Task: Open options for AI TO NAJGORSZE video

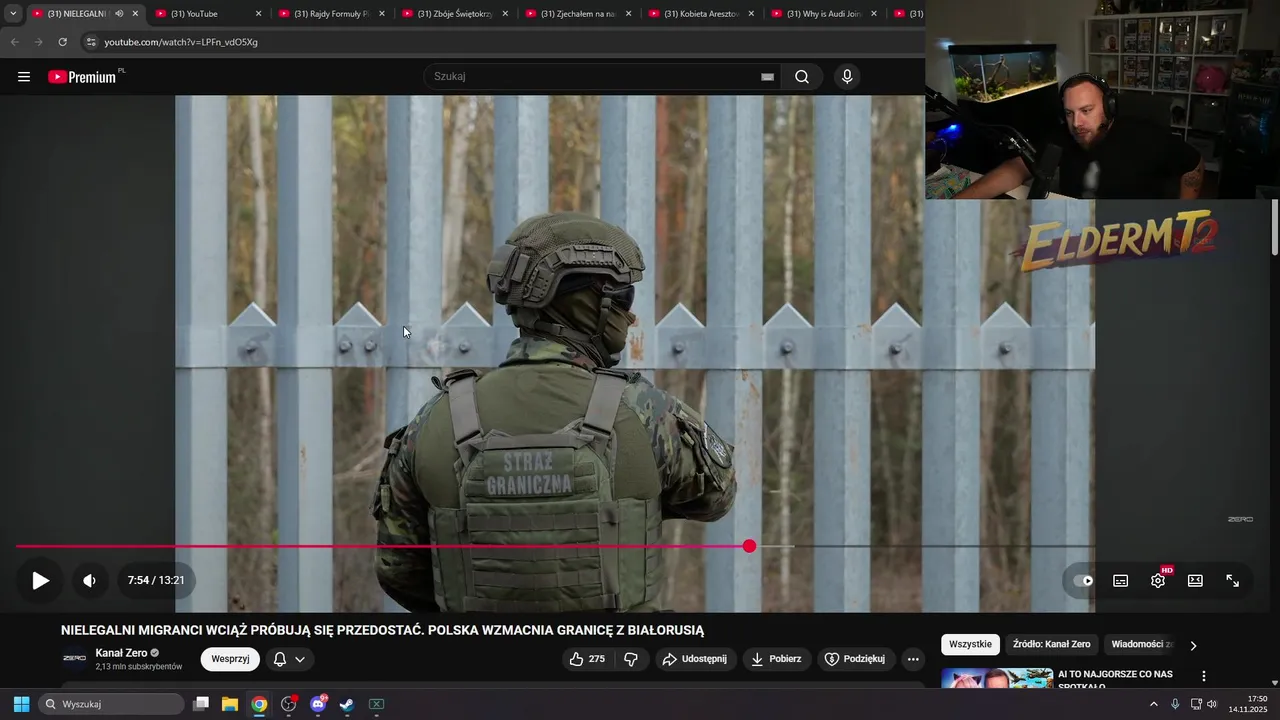Action: (1204, 677)
